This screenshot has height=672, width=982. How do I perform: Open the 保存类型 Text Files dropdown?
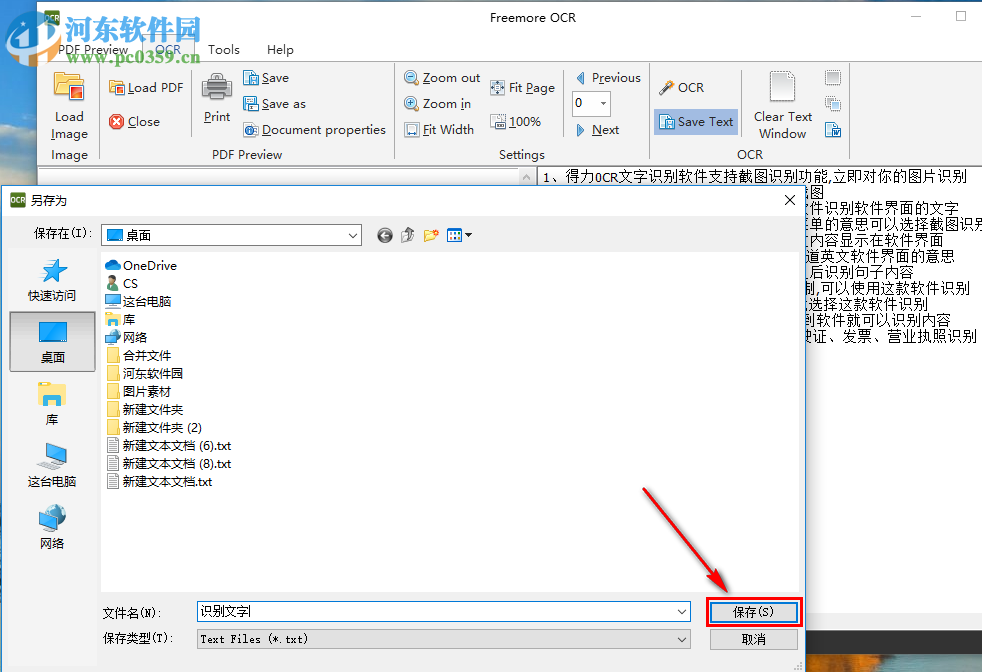443,639
